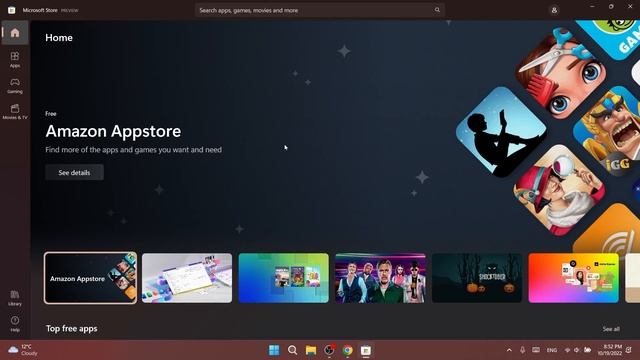This screenshot has width=640, height=360.
Task: Open the user account profile icon
Action: coord(554,10)
